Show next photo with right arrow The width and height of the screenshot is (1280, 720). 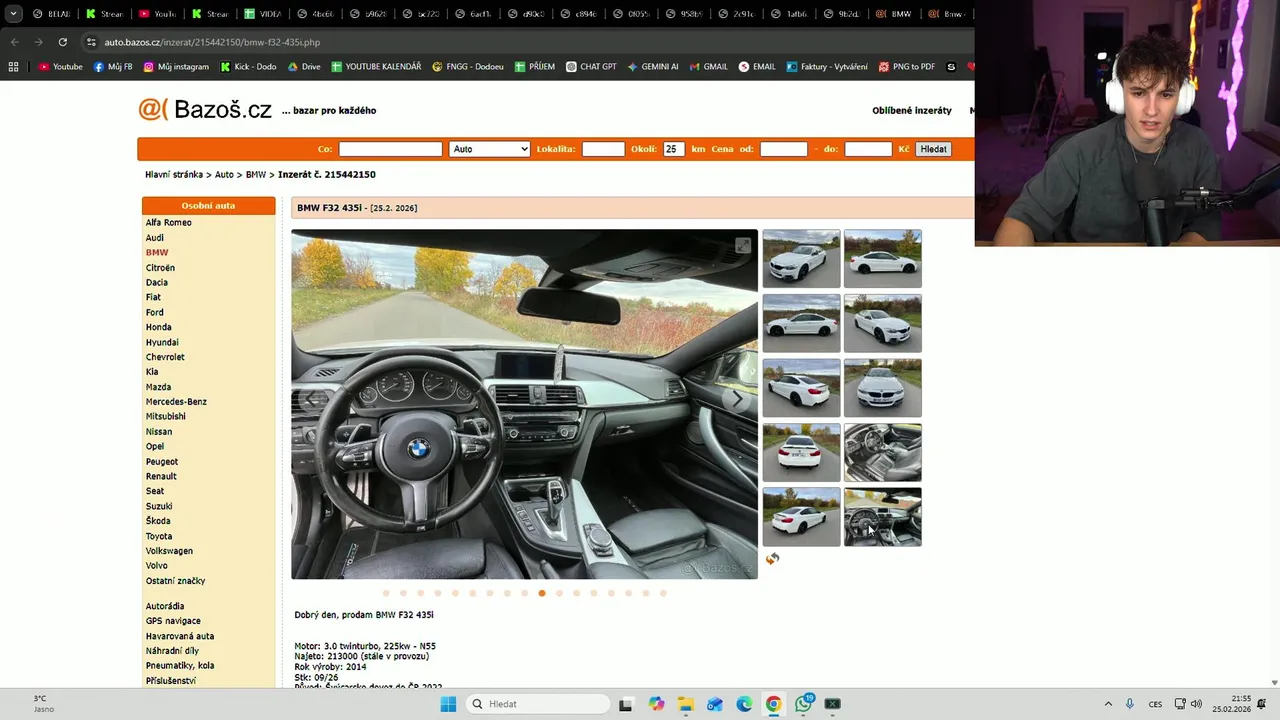click(737, 399)
